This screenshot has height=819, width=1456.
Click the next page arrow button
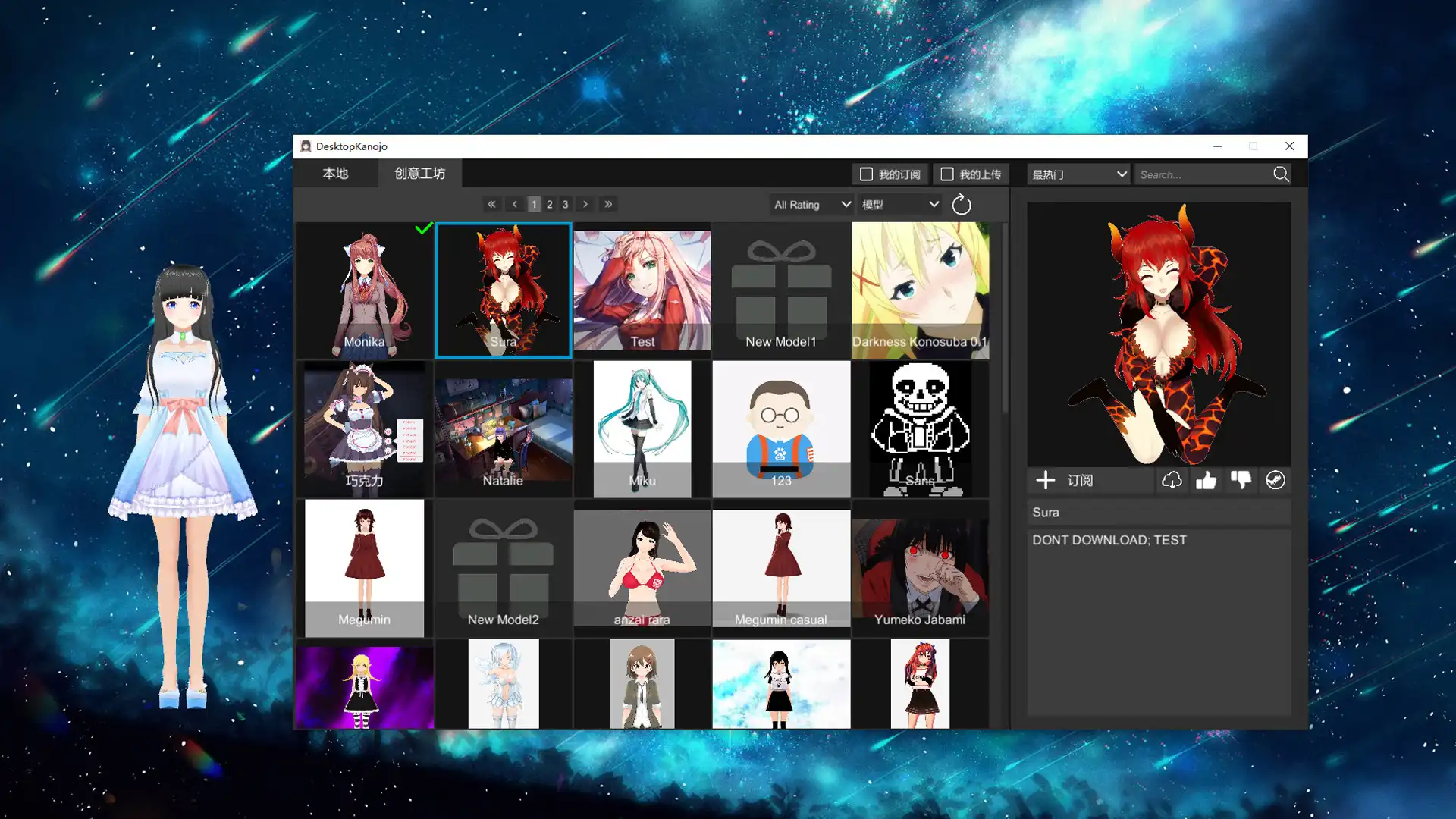coord(585,204)
